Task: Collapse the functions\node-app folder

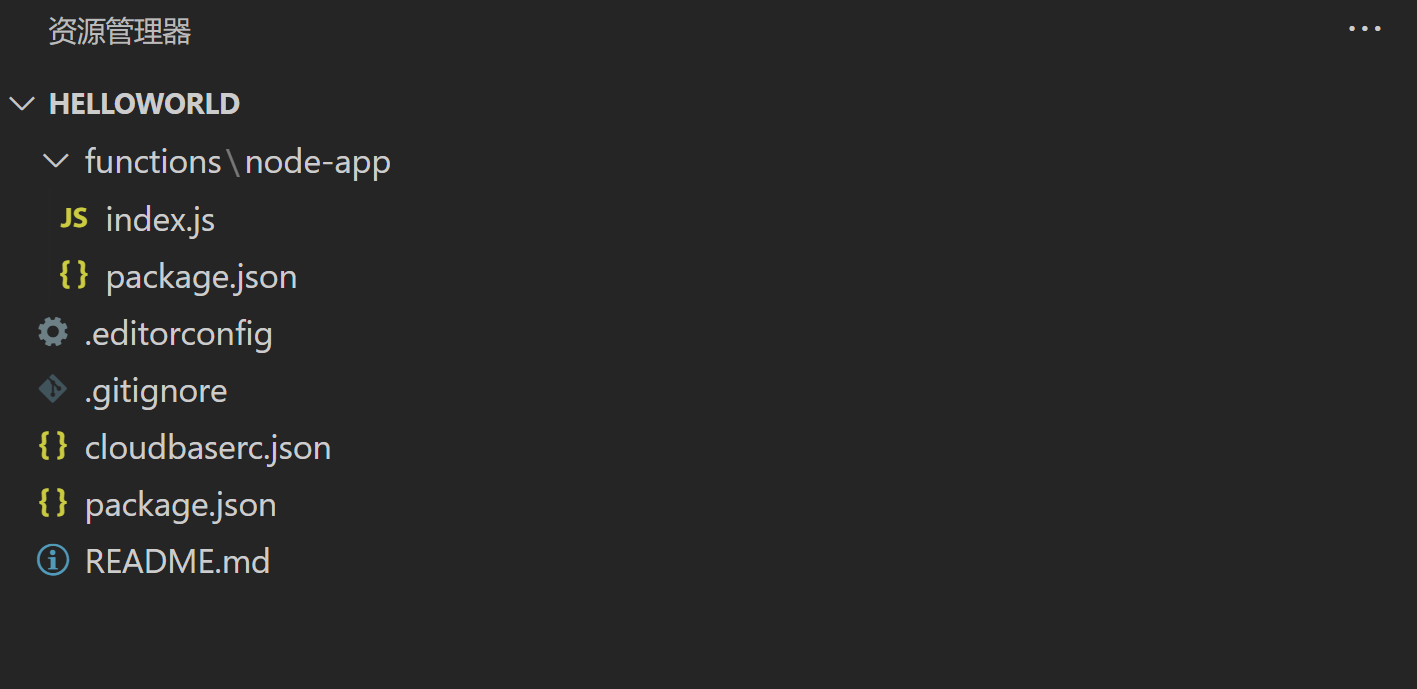Action: pos(56,161)
